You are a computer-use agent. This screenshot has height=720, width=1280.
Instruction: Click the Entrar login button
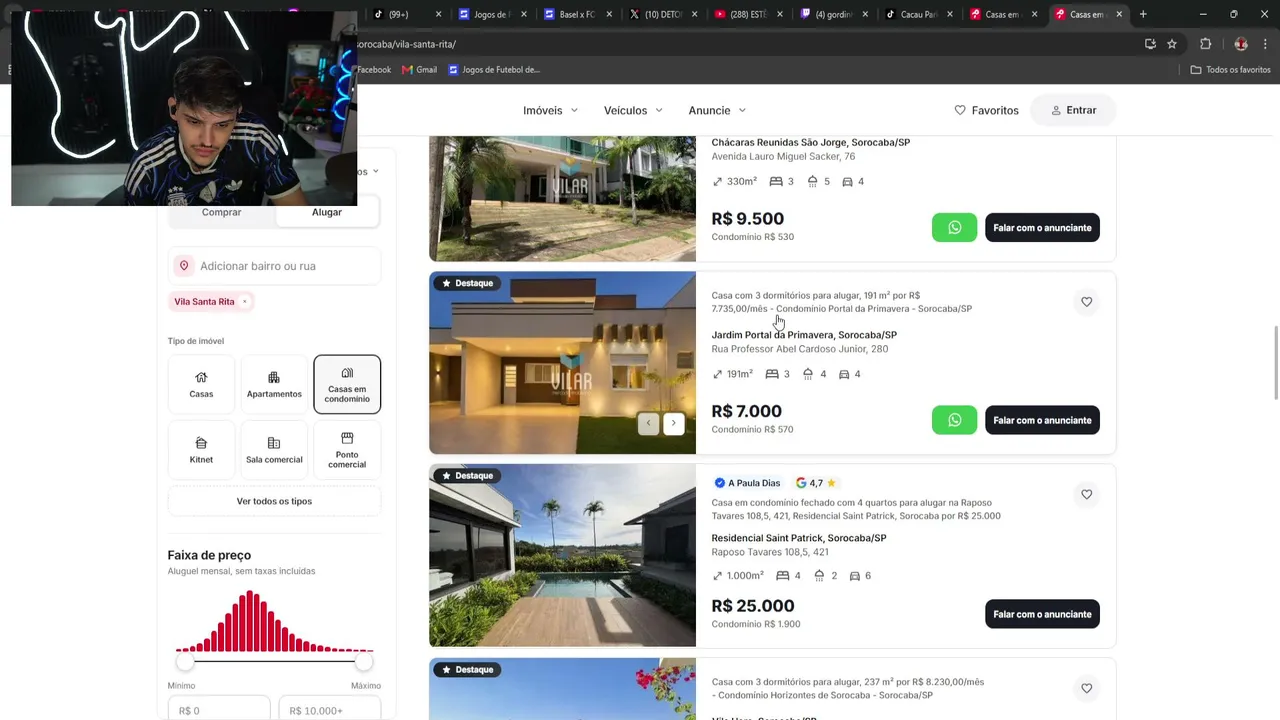(1073, 110)
